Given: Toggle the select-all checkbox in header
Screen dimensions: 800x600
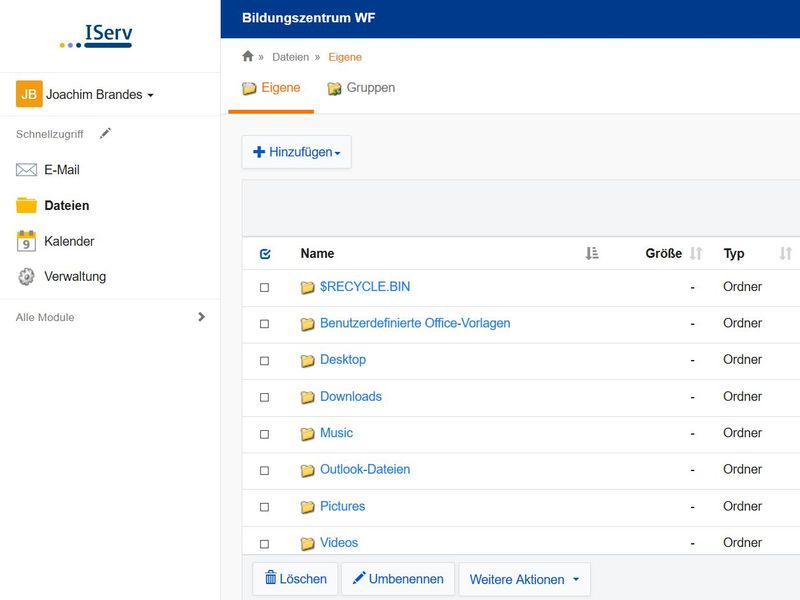Looking at the screenshot, I should pos(265,254).
